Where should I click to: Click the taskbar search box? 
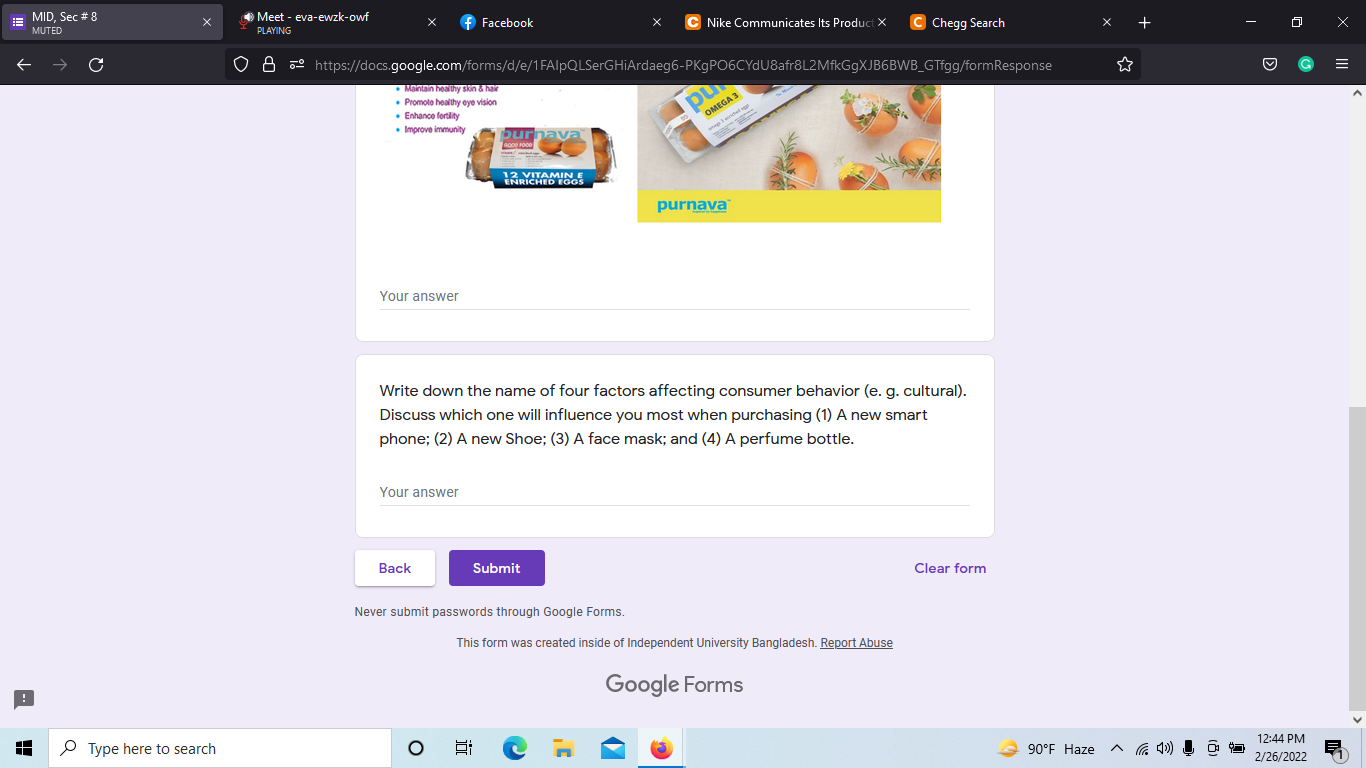click(x=220, y=748)
